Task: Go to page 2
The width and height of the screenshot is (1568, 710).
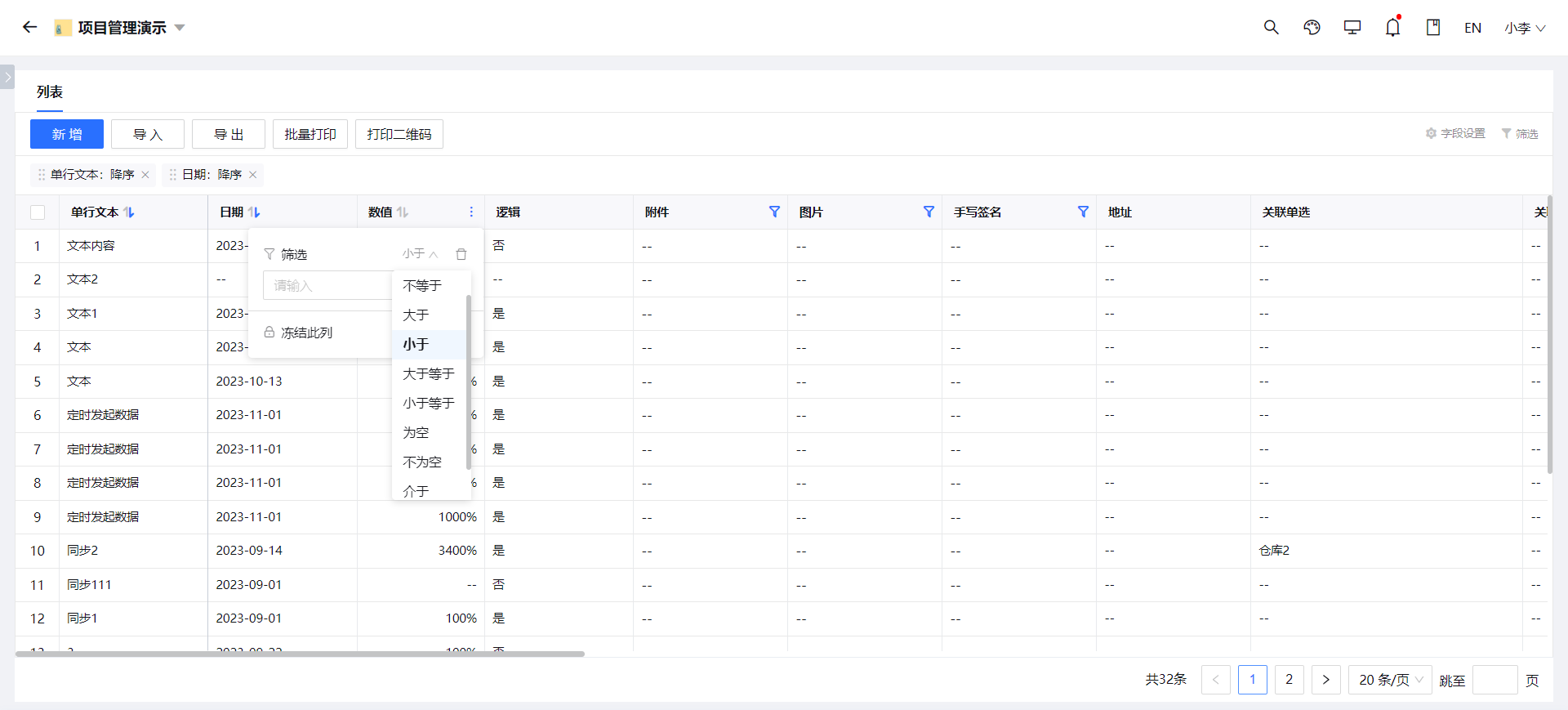Action: tap(1290, 680)
